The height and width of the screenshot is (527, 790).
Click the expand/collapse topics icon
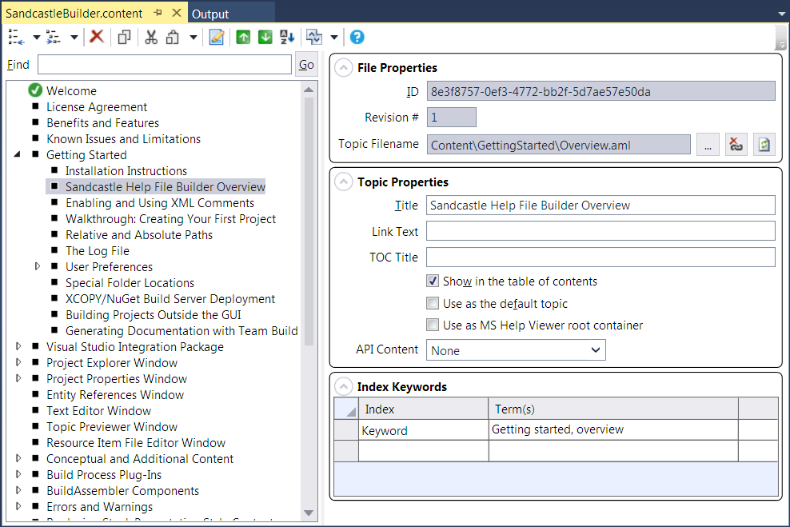(314, 37)
